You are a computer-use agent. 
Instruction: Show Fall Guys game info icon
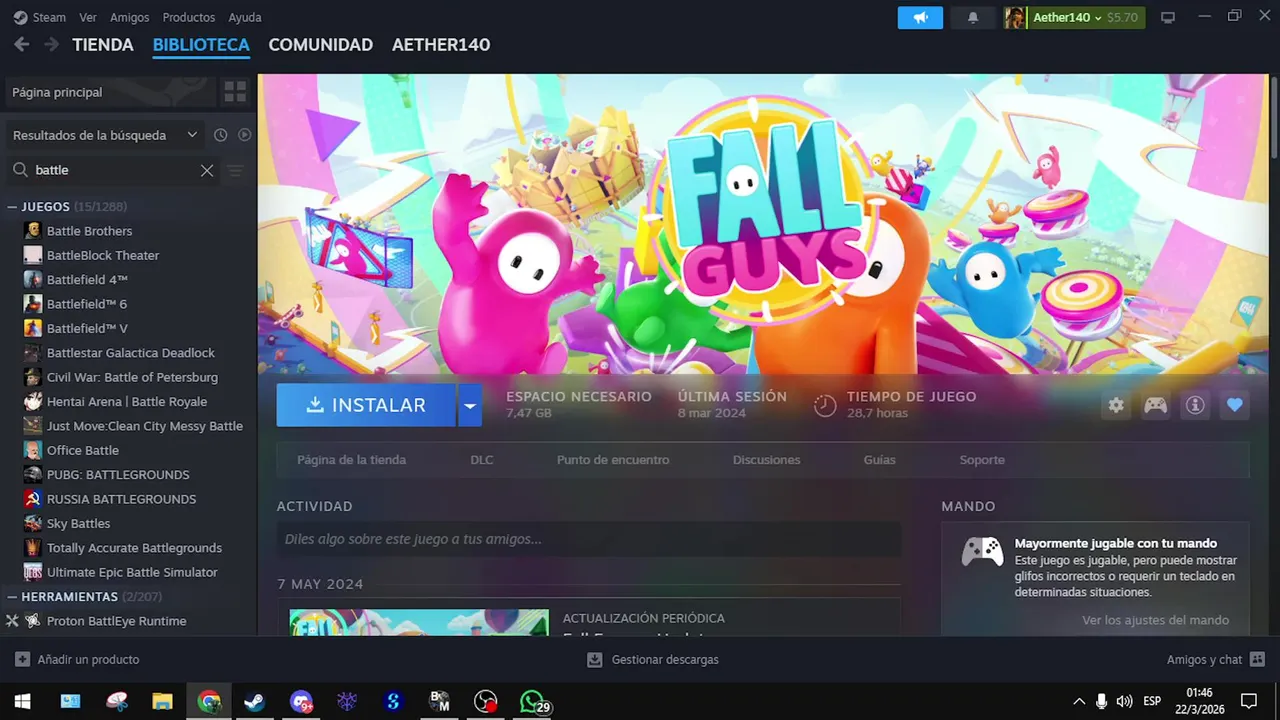click(1195, 405)
